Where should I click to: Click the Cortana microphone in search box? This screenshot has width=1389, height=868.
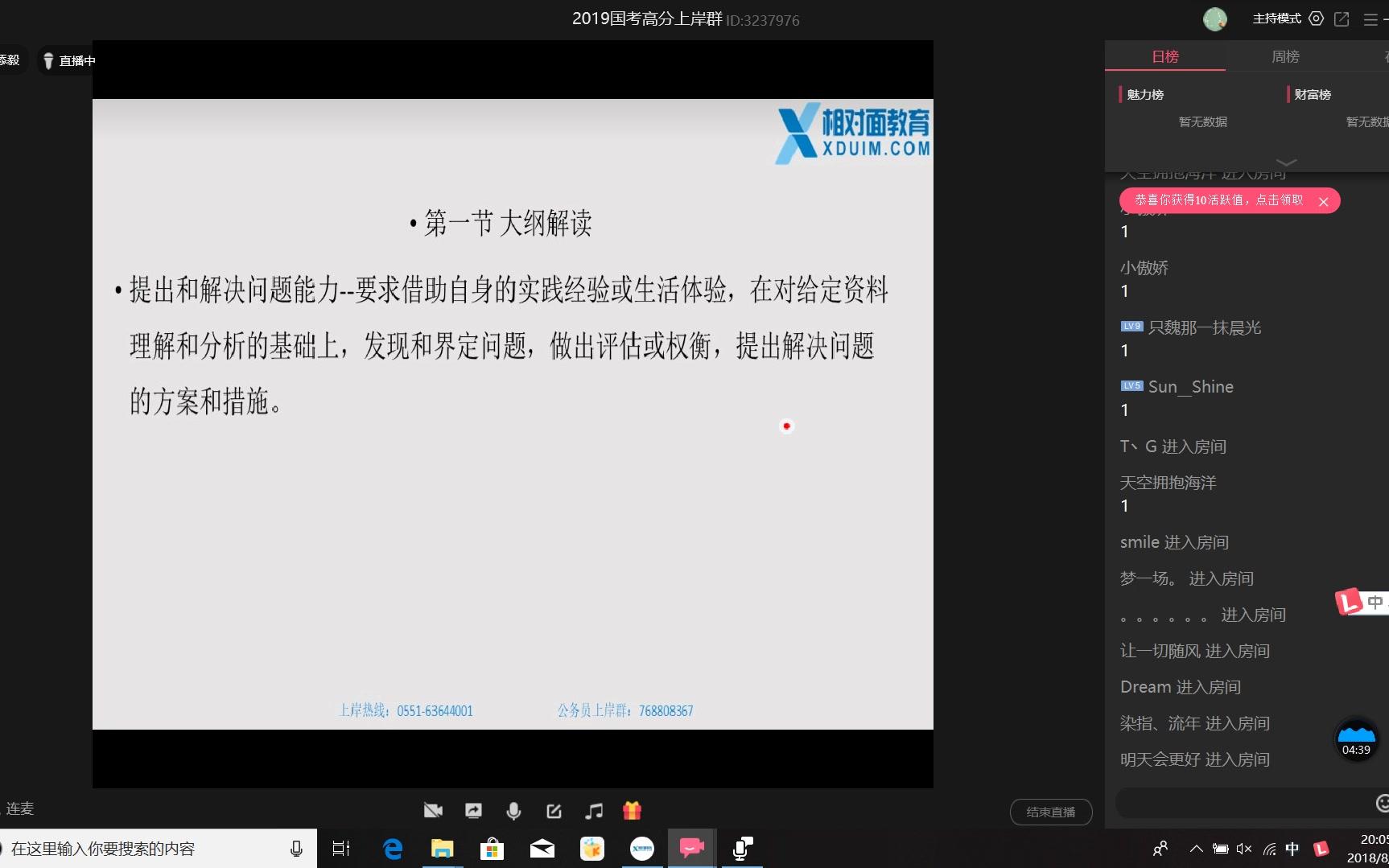296,849
